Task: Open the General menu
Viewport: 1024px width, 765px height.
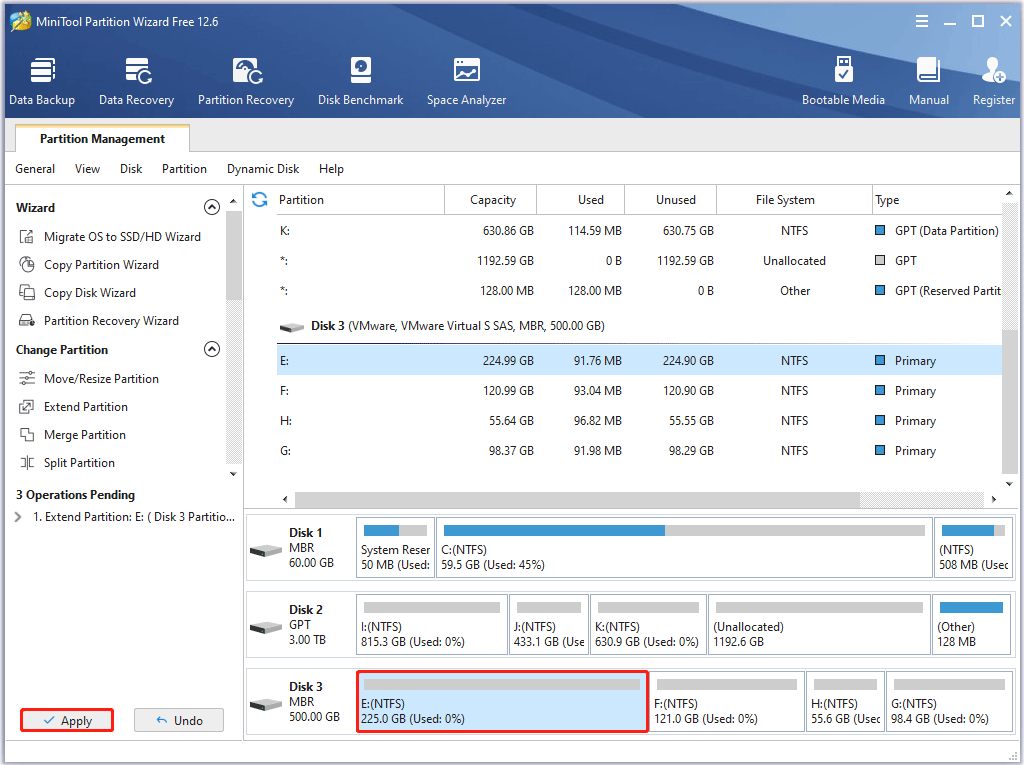Action: (x=35, y=169)
